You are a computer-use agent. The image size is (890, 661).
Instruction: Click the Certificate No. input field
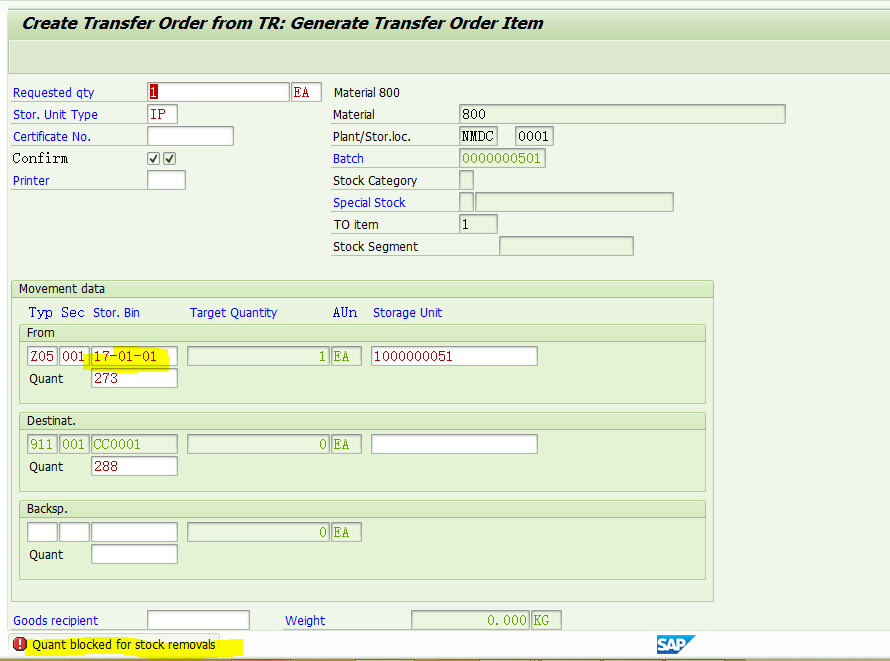[190, 136]
